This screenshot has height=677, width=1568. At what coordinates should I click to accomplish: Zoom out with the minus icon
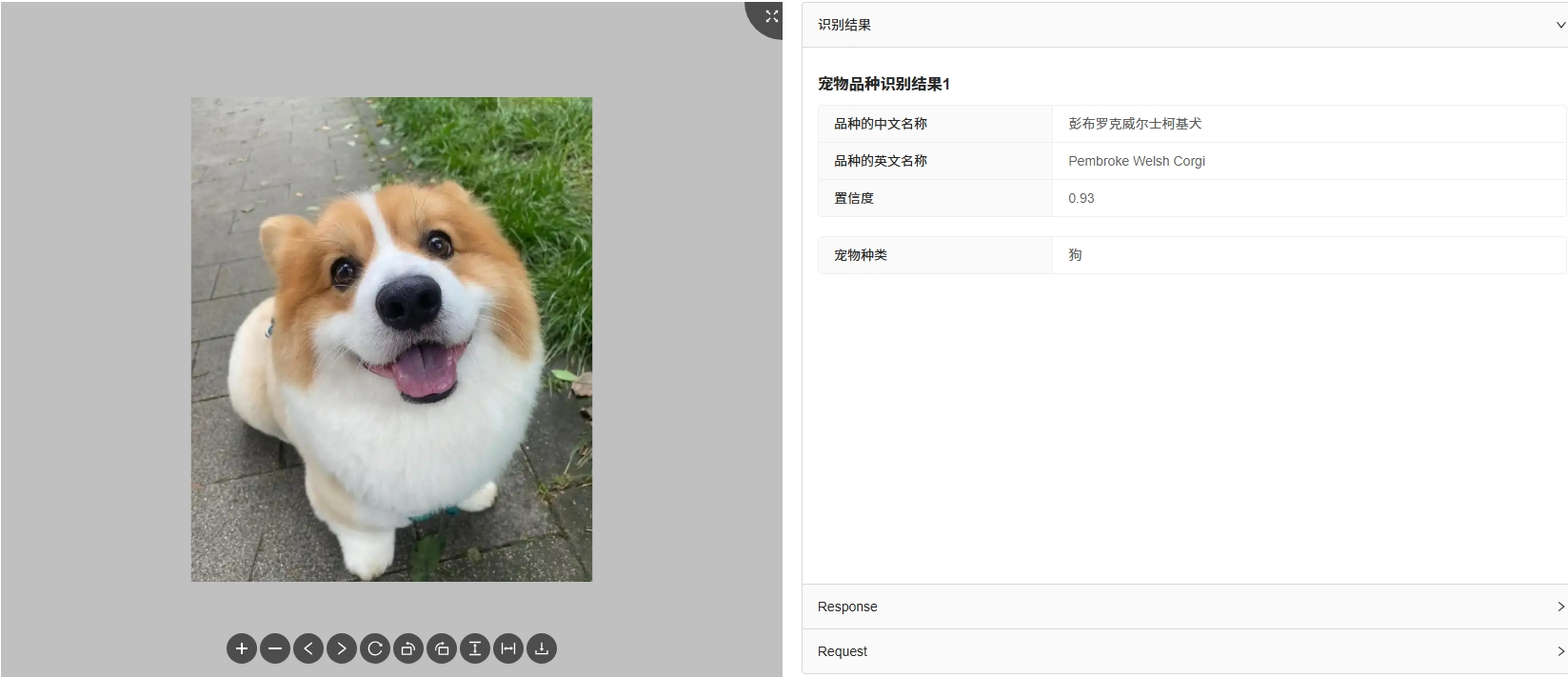click(x=275, y=648)
